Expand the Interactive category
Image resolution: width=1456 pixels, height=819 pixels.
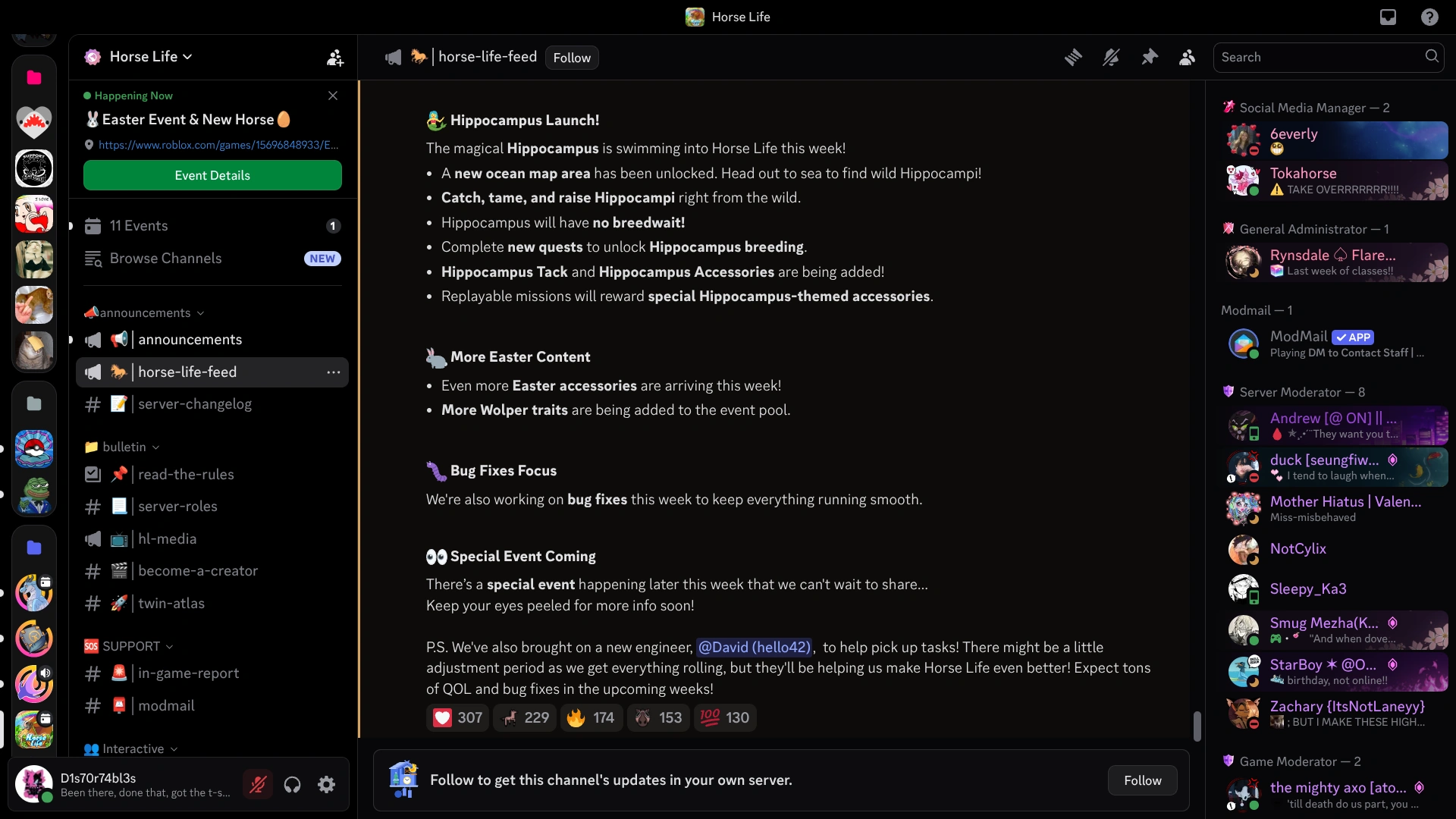[x=130, y=749]
